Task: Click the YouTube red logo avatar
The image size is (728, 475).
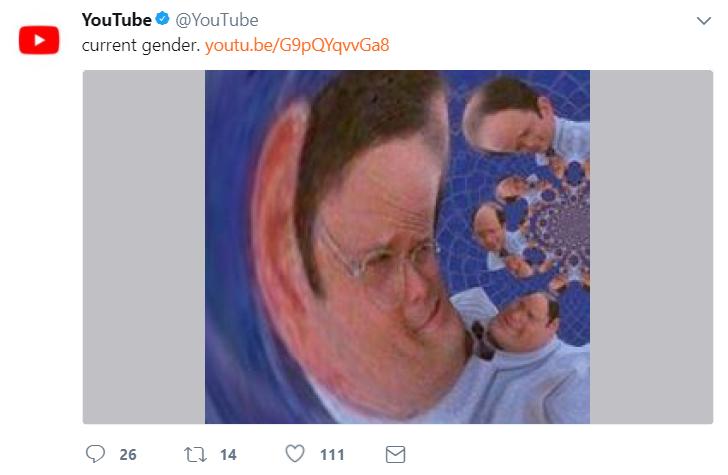Action: [40, 40]
